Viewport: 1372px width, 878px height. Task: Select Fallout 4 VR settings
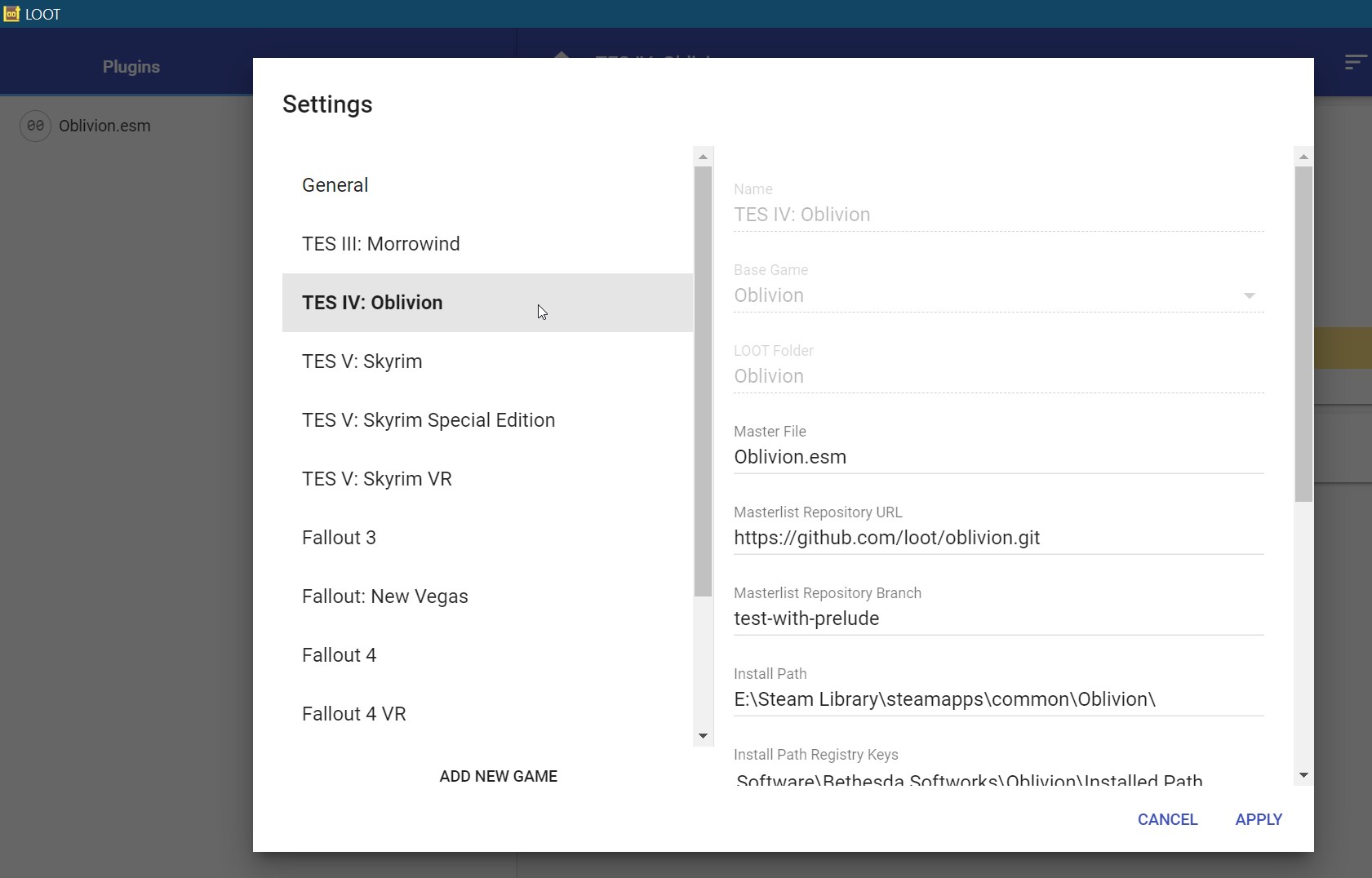pos(353,713)
